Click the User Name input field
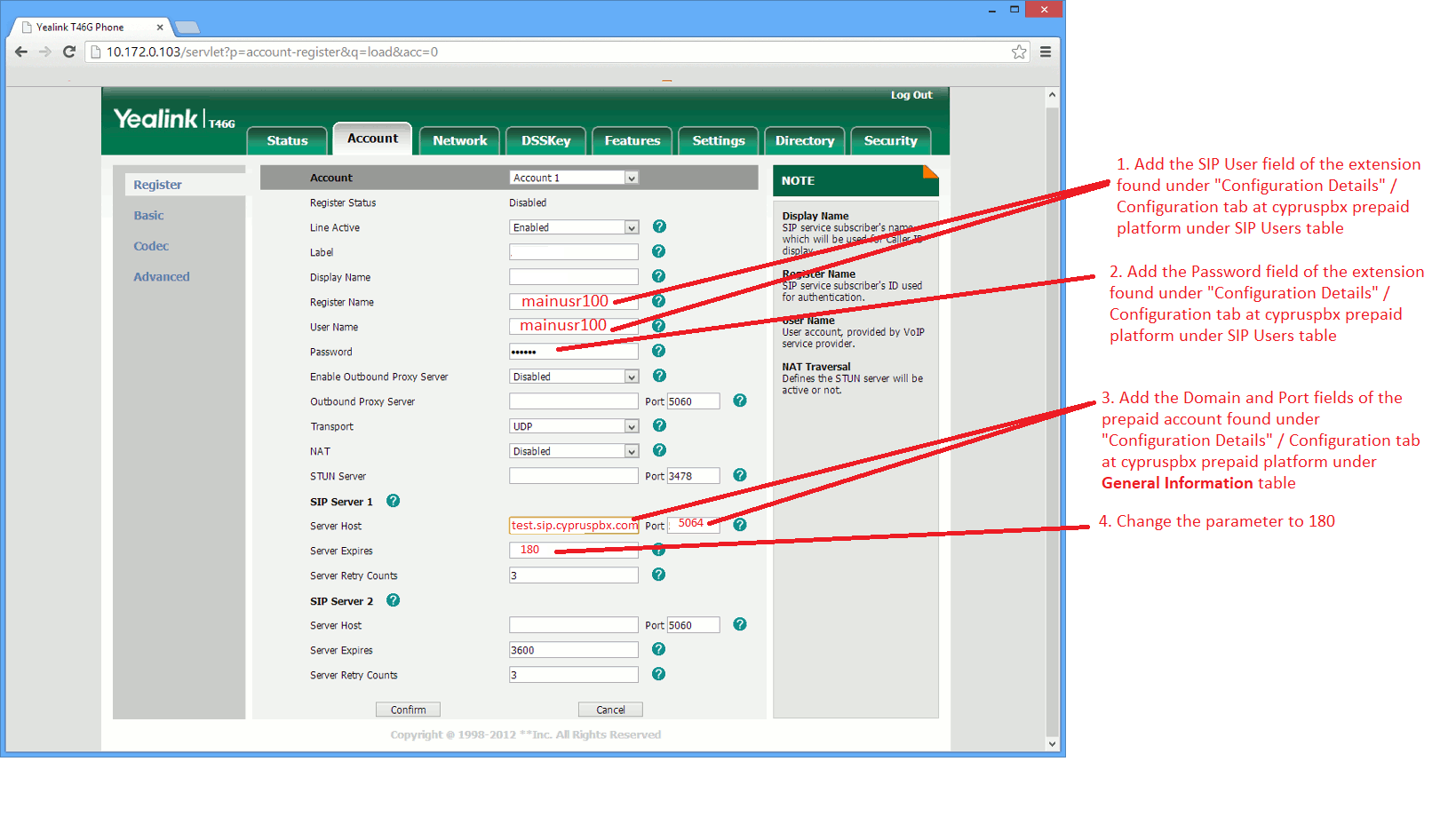 pyautogui.click(x=574, y=327)
